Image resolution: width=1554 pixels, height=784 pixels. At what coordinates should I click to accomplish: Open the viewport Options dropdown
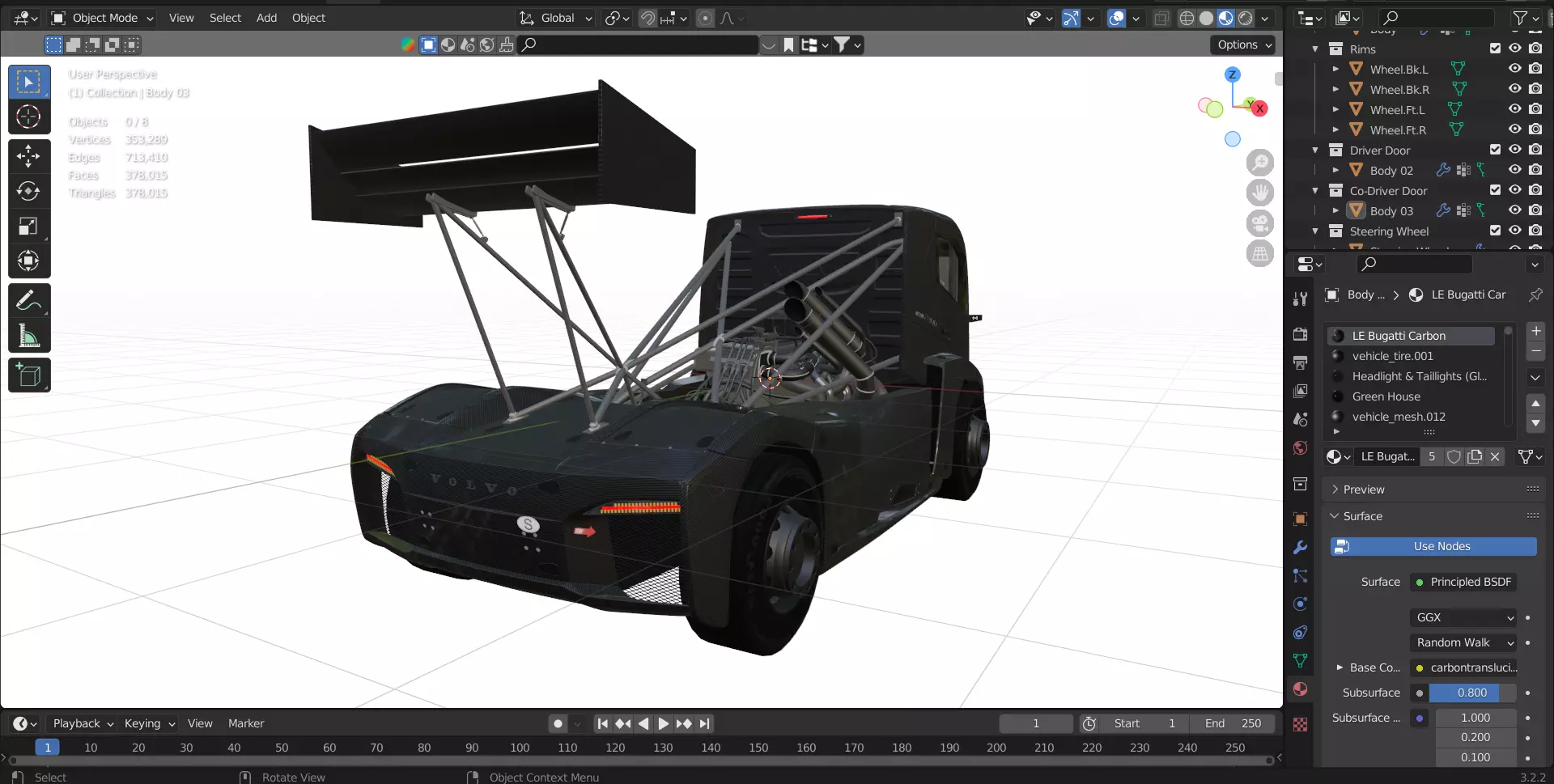[x=1244, y=44]
